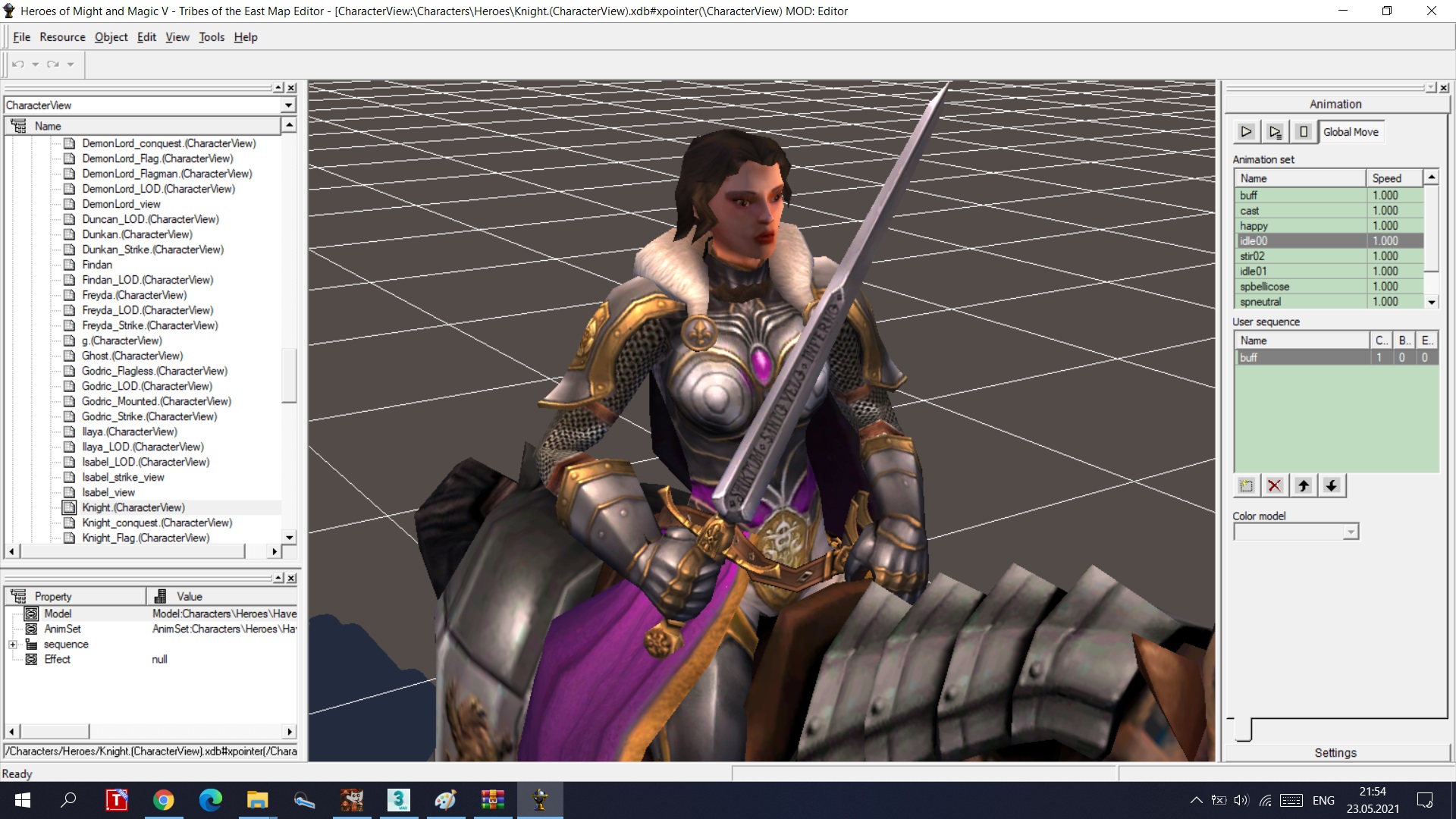Move sequence entry up
The width and height of the screenshot is (1456, 819).
tap(1304, 485)
